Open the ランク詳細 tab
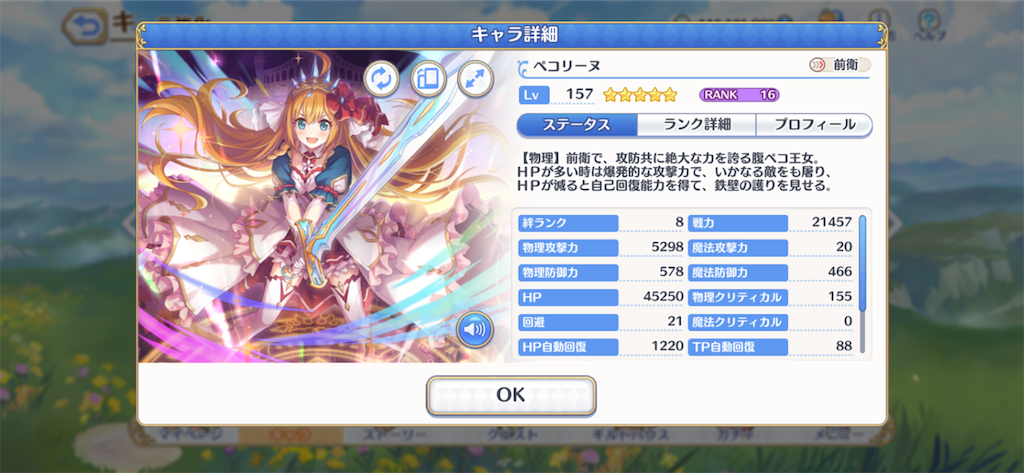Screen dimensions: 1024x473 coord(696,125)
